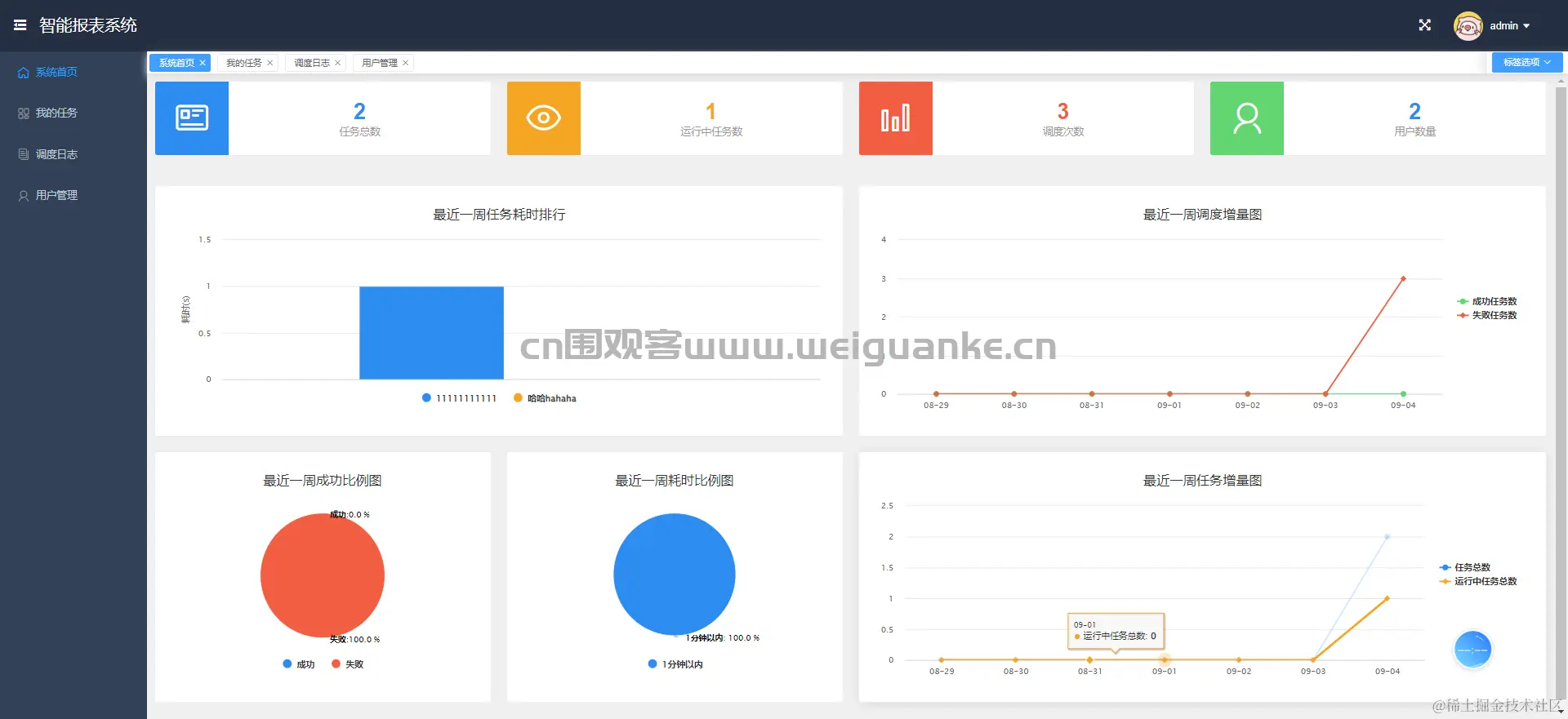This screenshot has height=719, width=1568.
Task: Close the 调度日志 tab
Action: [337, 63]
